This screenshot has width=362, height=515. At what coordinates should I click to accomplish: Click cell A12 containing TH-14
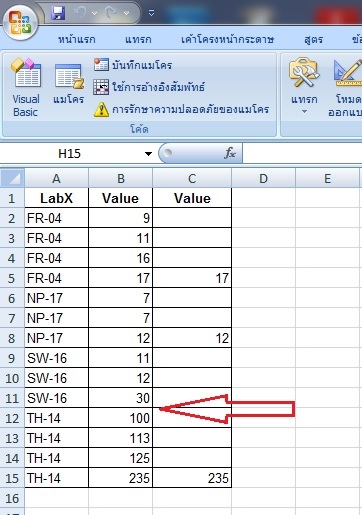pos(56,418)
